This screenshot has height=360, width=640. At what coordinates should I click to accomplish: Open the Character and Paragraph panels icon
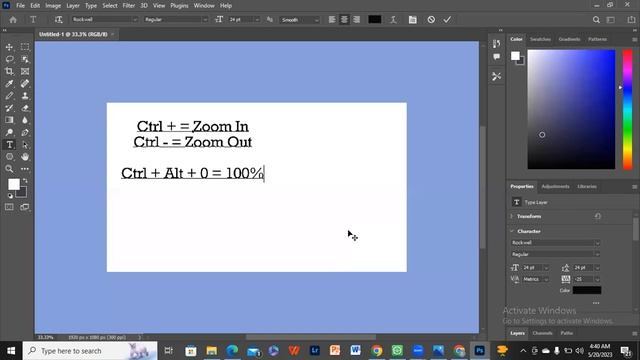click(413, 20)
